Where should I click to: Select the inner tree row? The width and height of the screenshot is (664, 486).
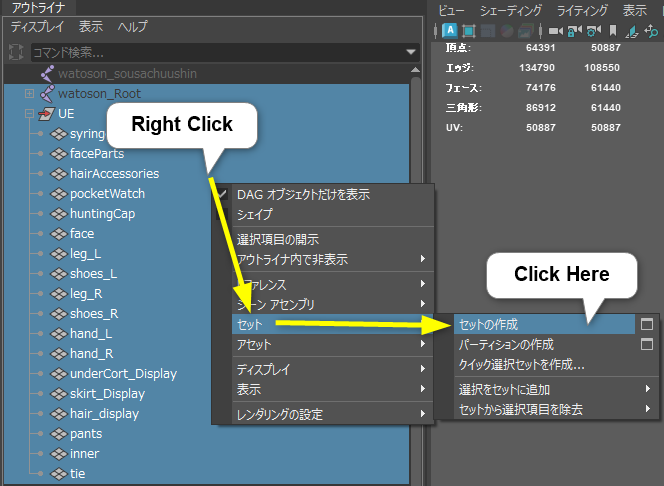(207, 454)
